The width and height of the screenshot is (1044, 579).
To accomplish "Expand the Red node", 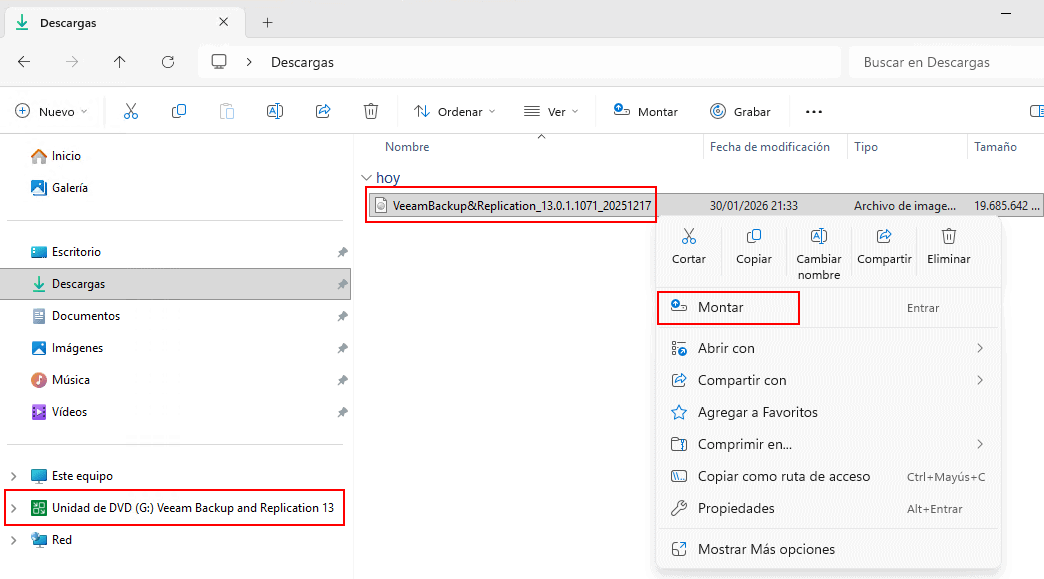I will (x=13, y=540).
